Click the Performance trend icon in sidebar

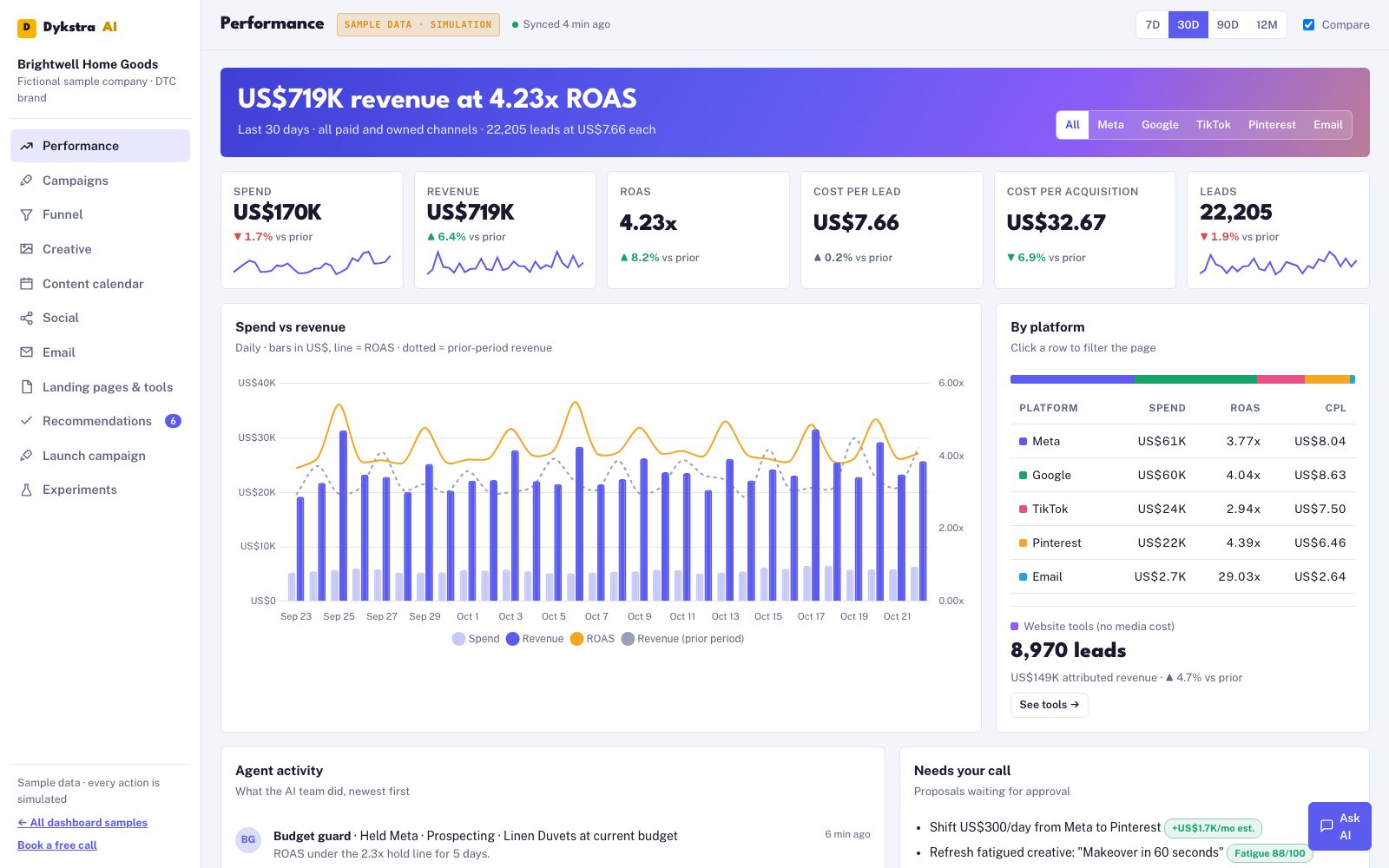click(x=27, y=146)
